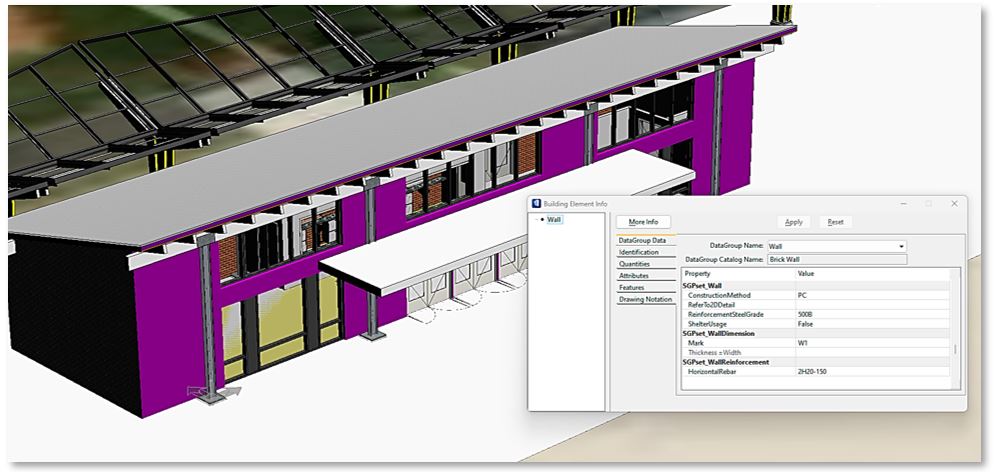Switch to the Identification tab

638,253
